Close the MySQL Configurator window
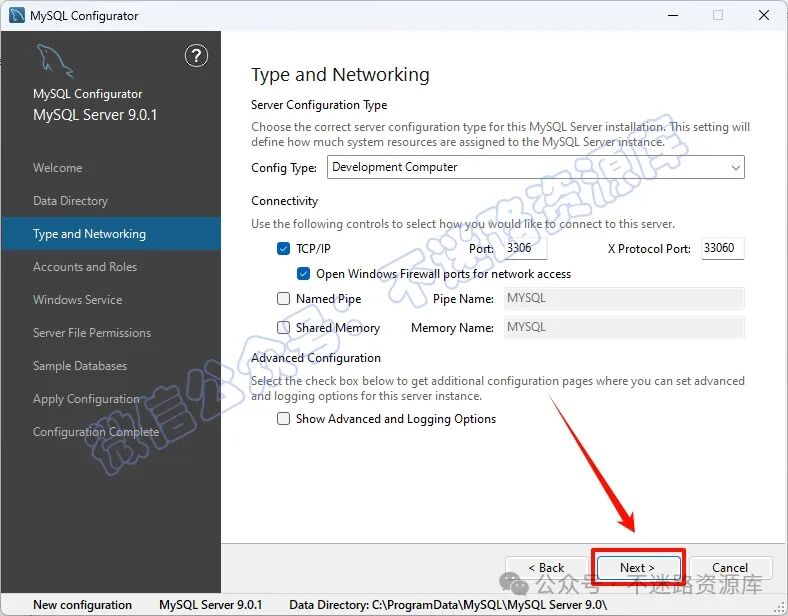788x616 pixels. [x=764, y=16]
